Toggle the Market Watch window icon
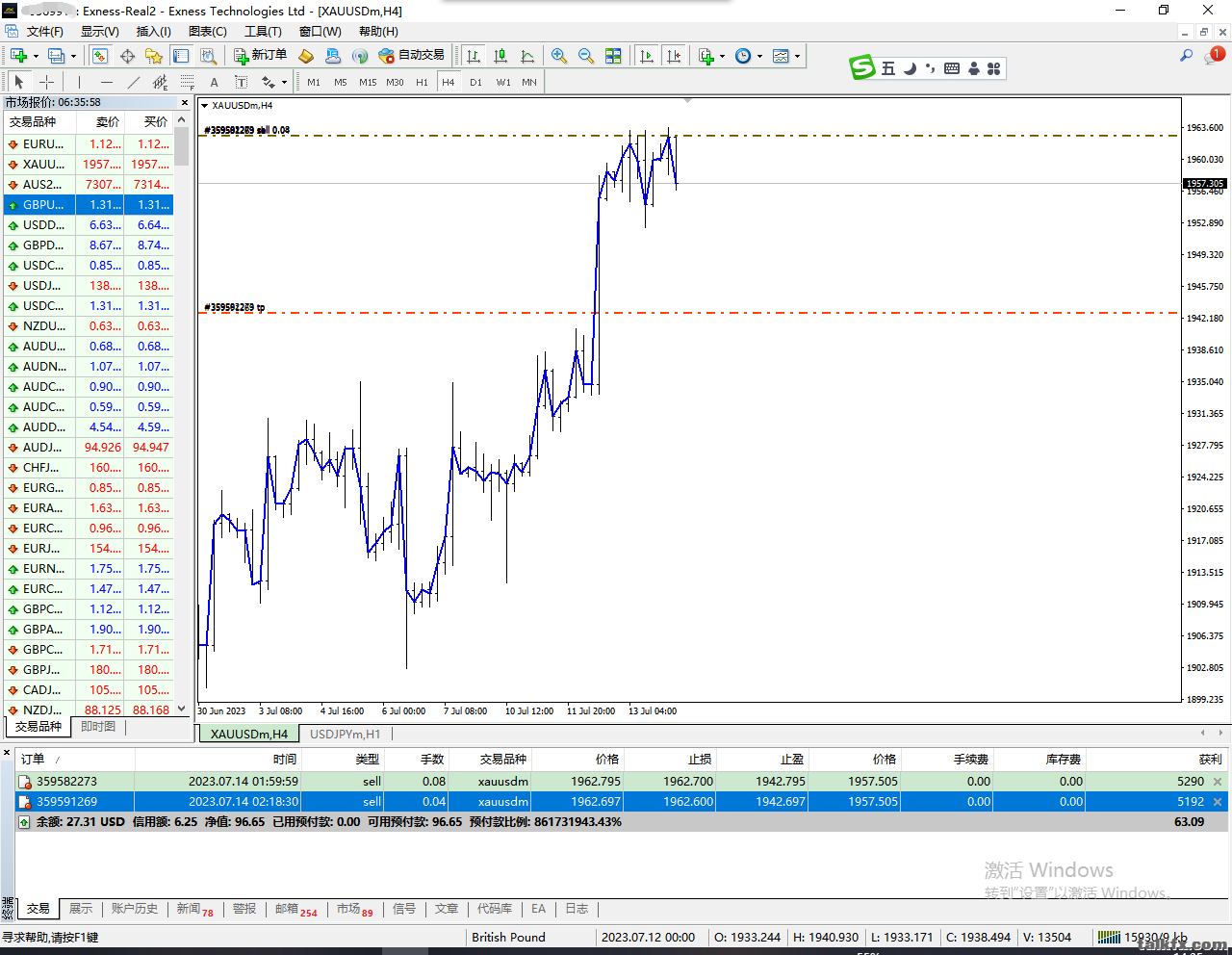 coord(100,56)
